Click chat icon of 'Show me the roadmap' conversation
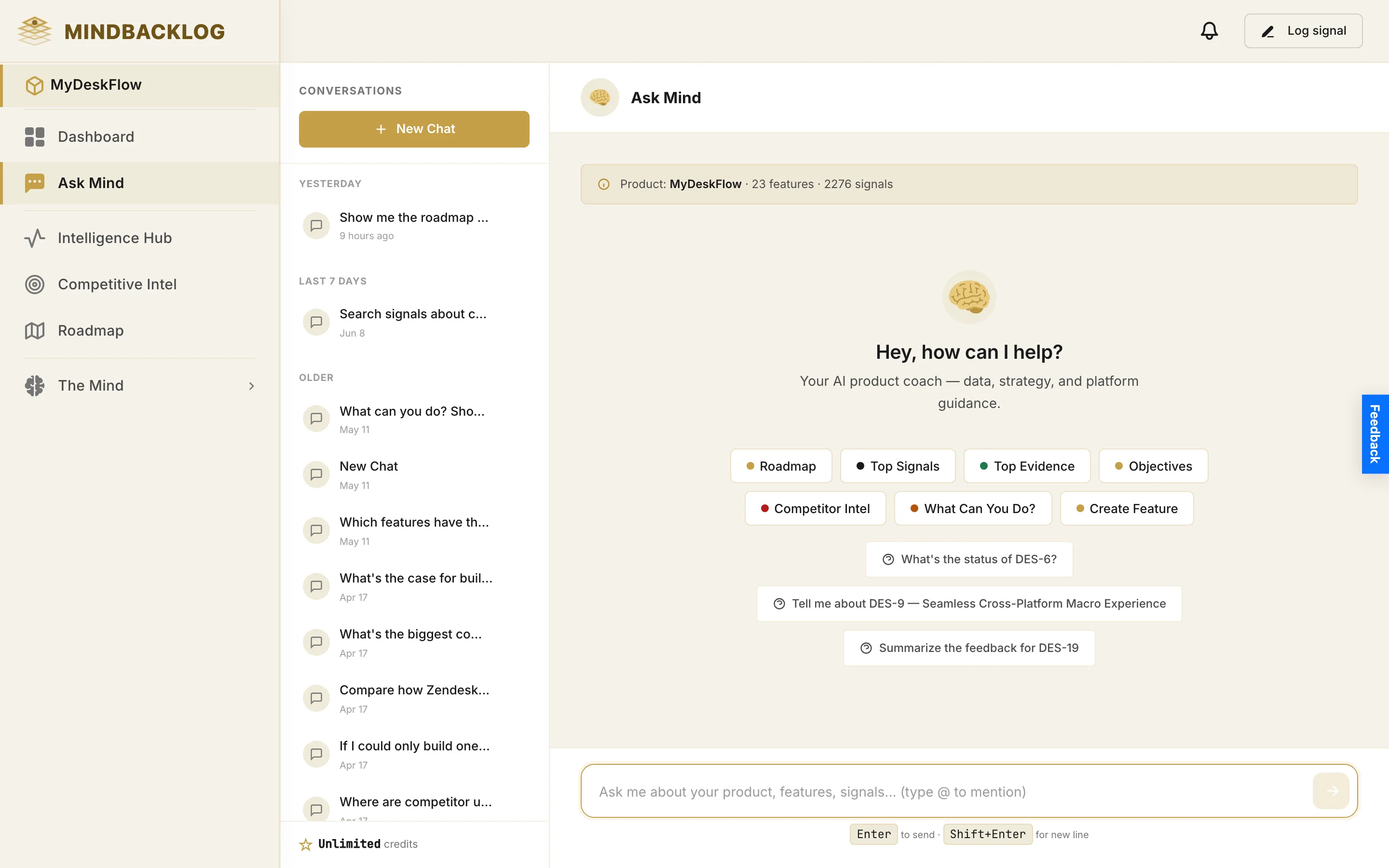 pyautogui.click(x=316, y=226)
